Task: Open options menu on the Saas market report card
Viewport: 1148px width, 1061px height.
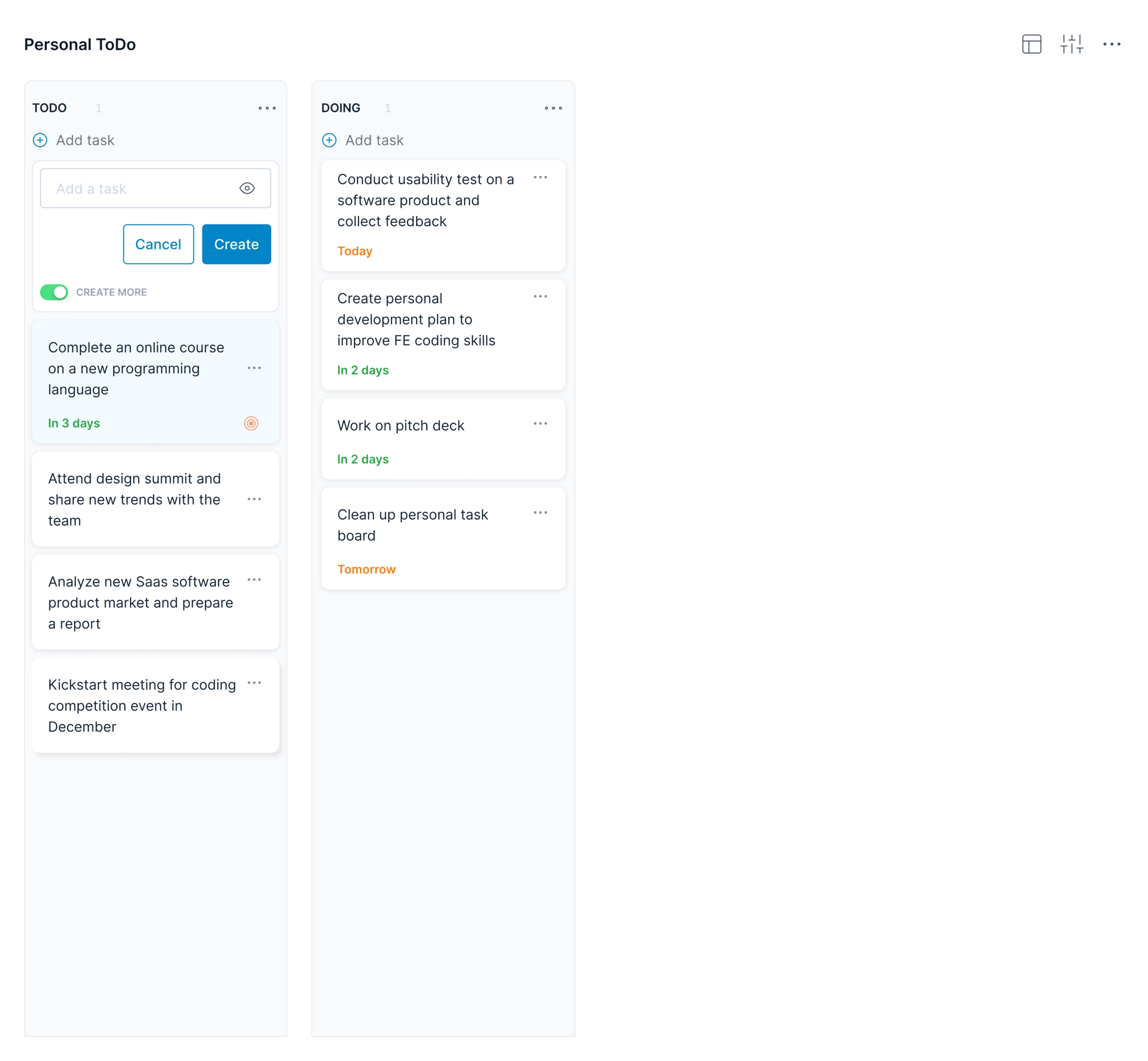Action: point(254,580)
